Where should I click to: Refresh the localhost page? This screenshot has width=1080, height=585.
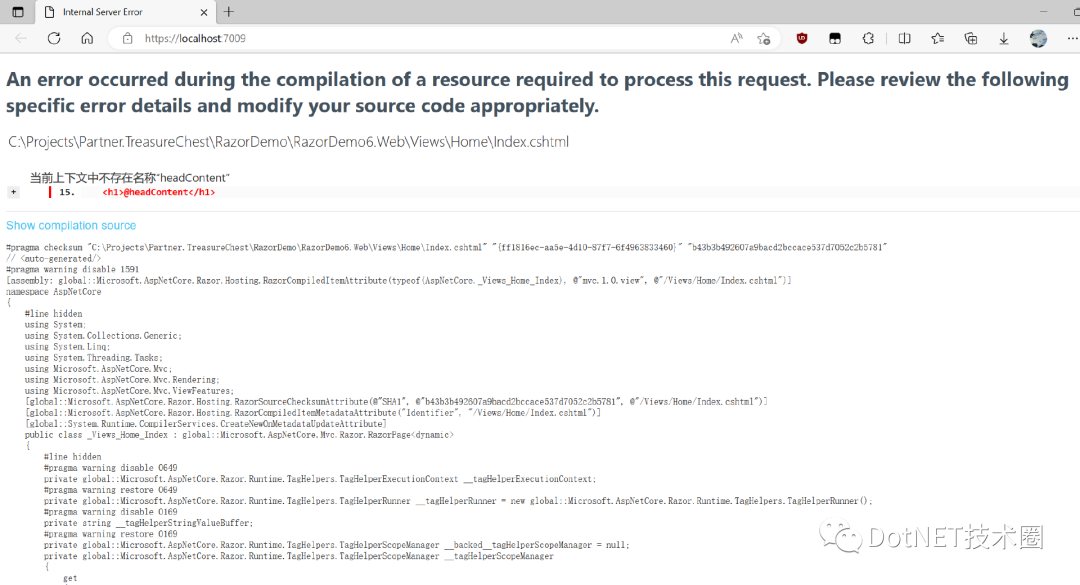(x=54, y=39)
